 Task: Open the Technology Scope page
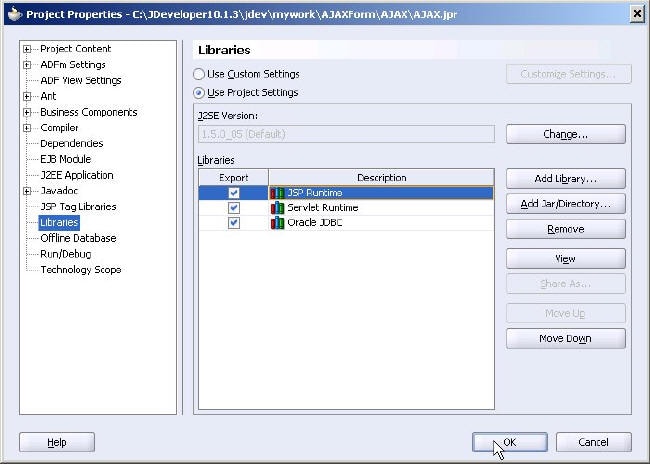(x=81, y=270)
